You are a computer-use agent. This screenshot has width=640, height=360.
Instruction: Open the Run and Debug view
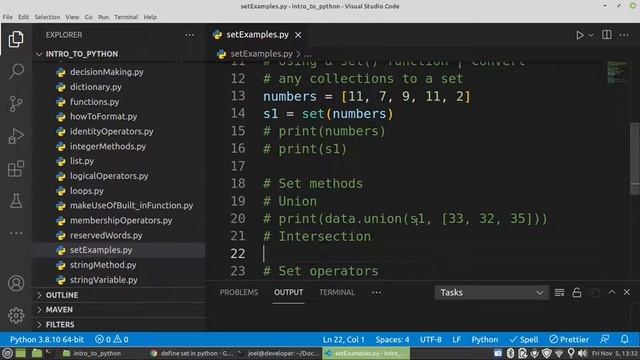(x=16, y=136)
